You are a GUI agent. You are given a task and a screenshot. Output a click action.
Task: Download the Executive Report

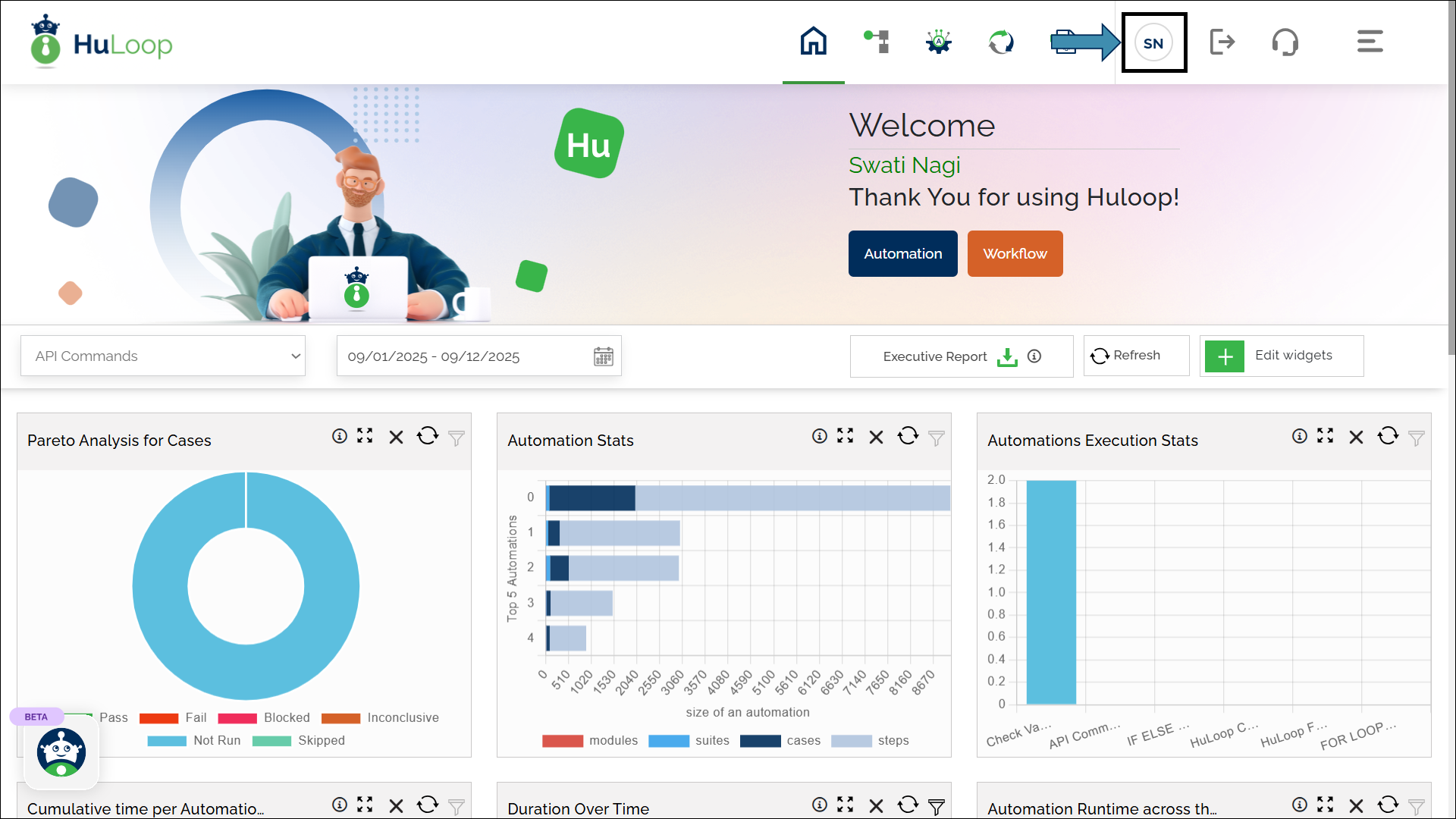click(x=1007, y=356)
